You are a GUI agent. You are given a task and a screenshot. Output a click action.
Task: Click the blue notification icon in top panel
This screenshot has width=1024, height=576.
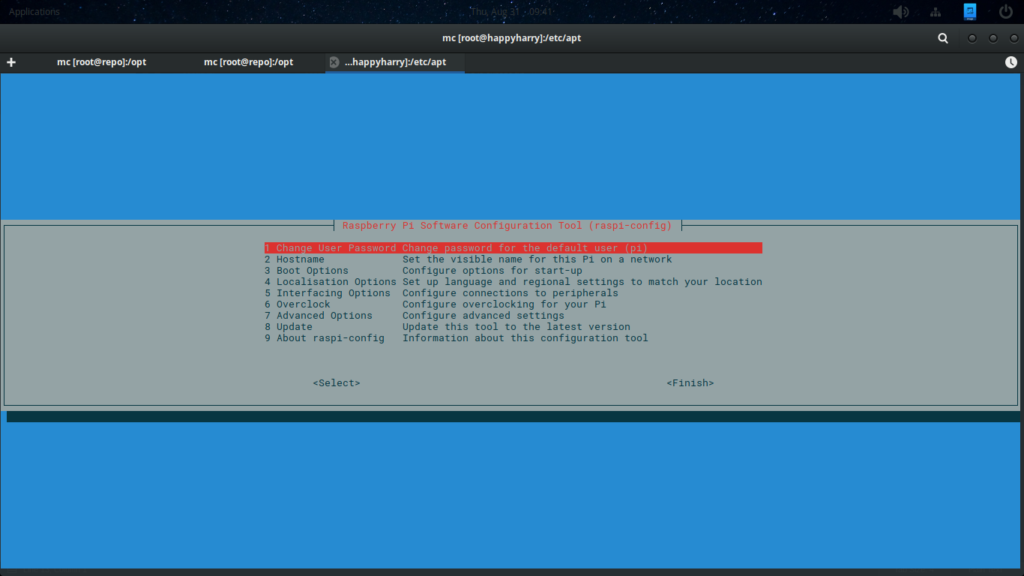pos(970,11)
